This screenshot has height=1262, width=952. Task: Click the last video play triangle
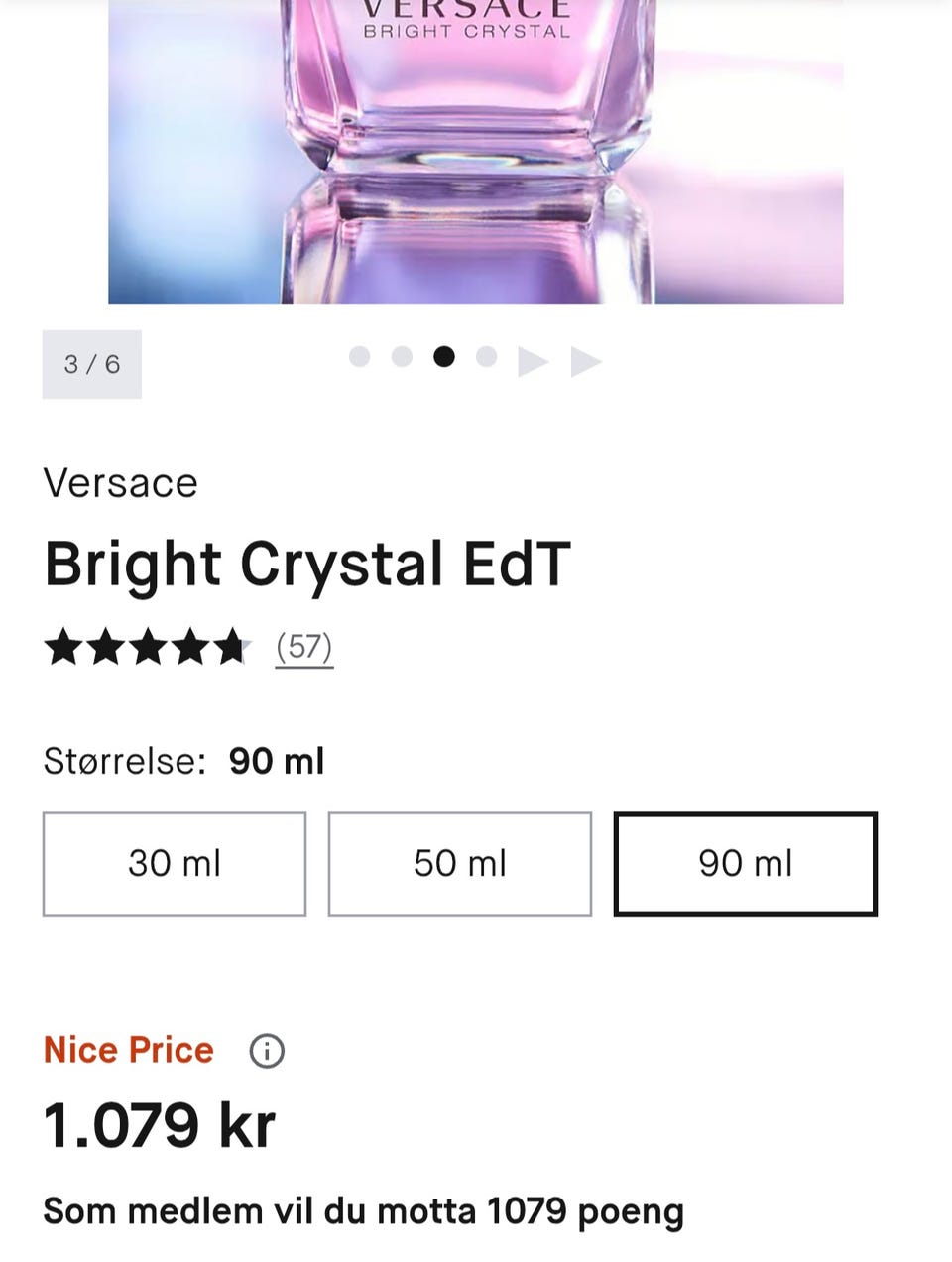[x=586, y=362]
